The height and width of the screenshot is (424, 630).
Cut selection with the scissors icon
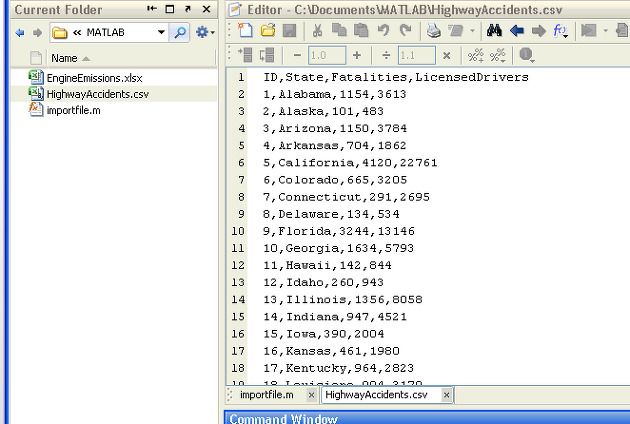click(317, 31)
